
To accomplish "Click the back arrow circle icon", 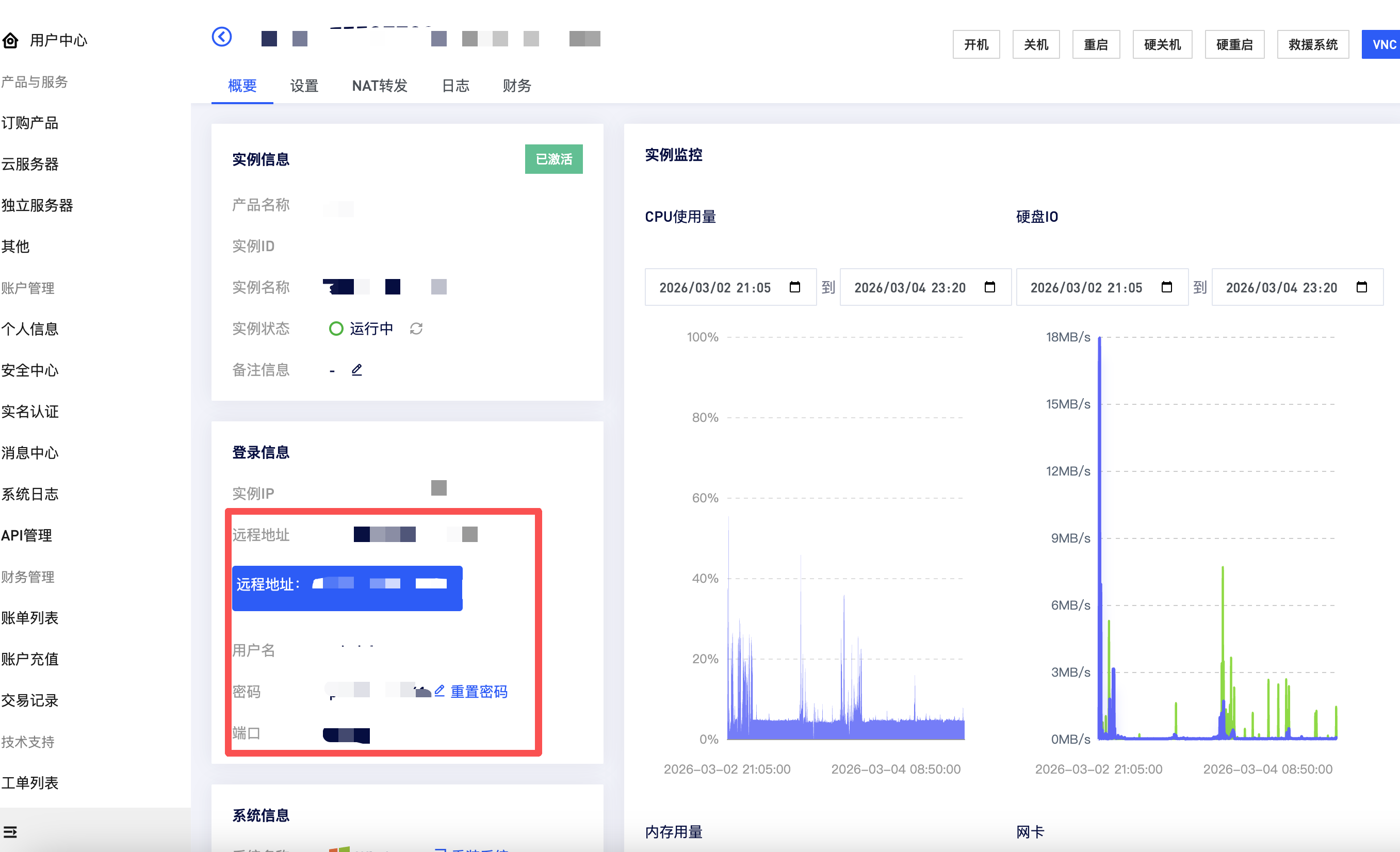I will (222, 37).
